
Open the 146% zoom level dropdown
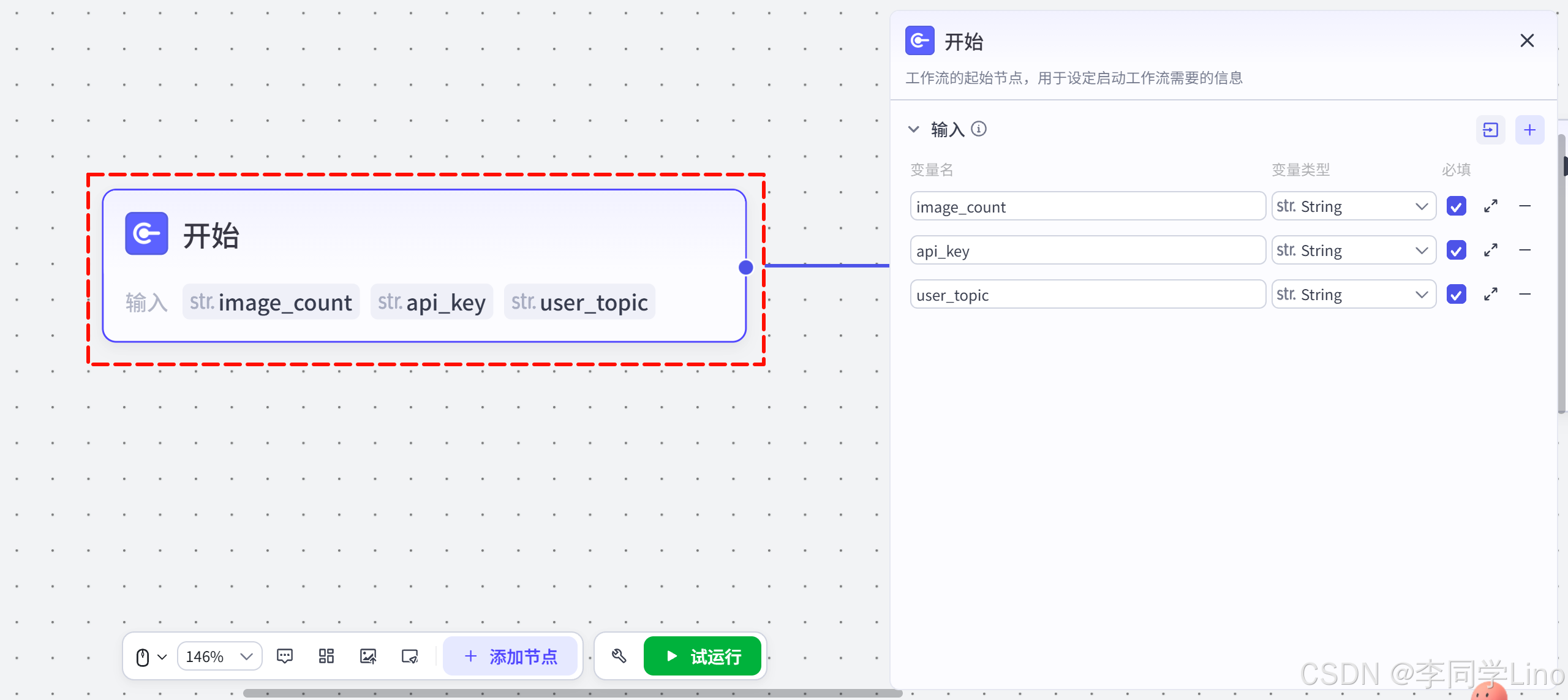(x=219, y=657)
